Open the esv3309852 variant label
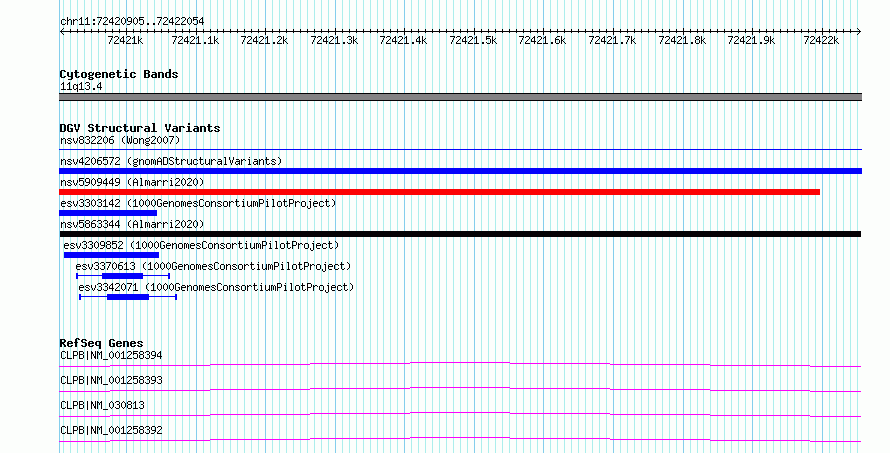Screen dimensions: 890x453 (x=201, y=245)
